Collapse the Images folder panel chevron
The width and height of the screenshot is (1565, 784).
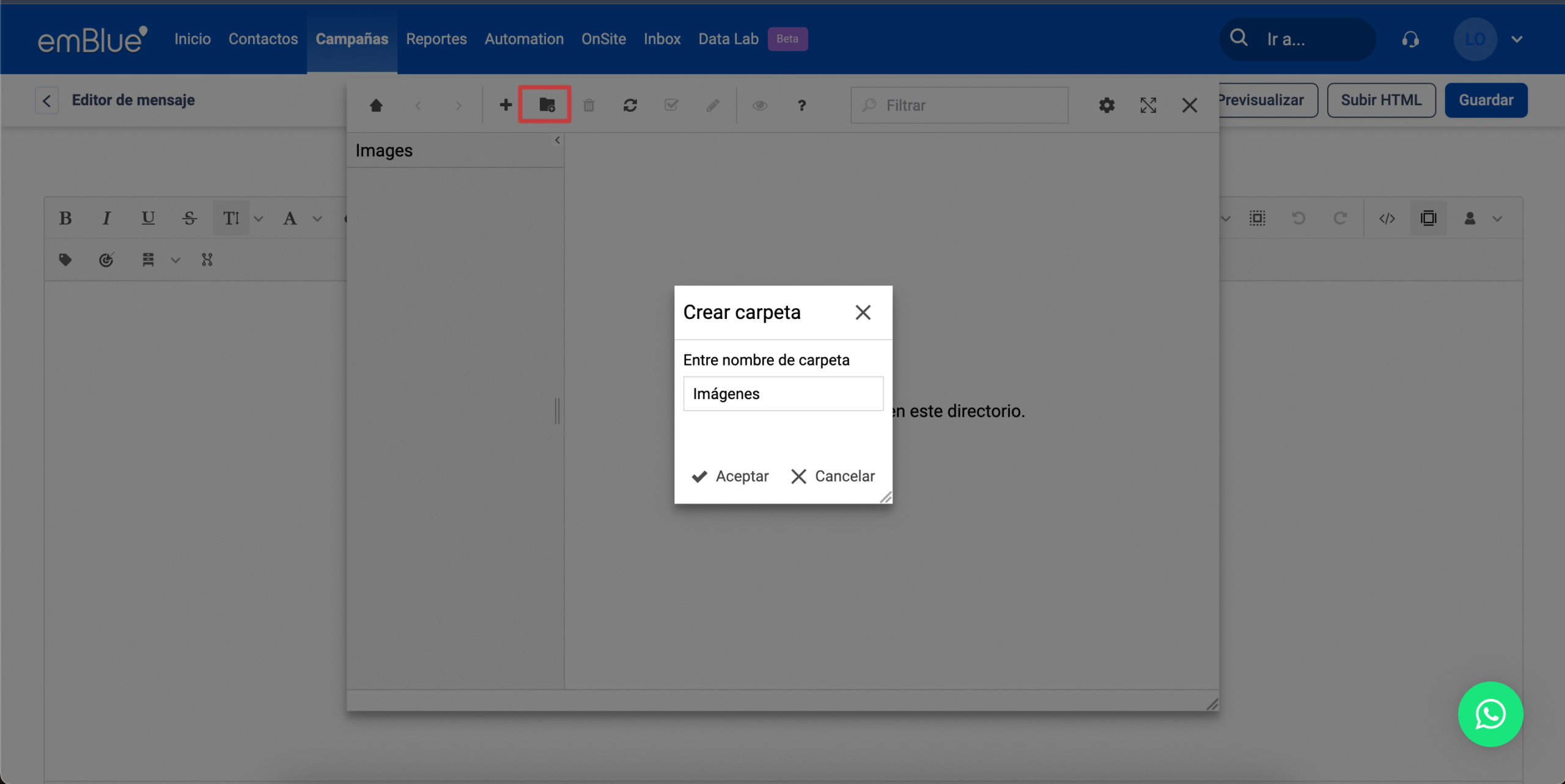(x=557, y=141)
